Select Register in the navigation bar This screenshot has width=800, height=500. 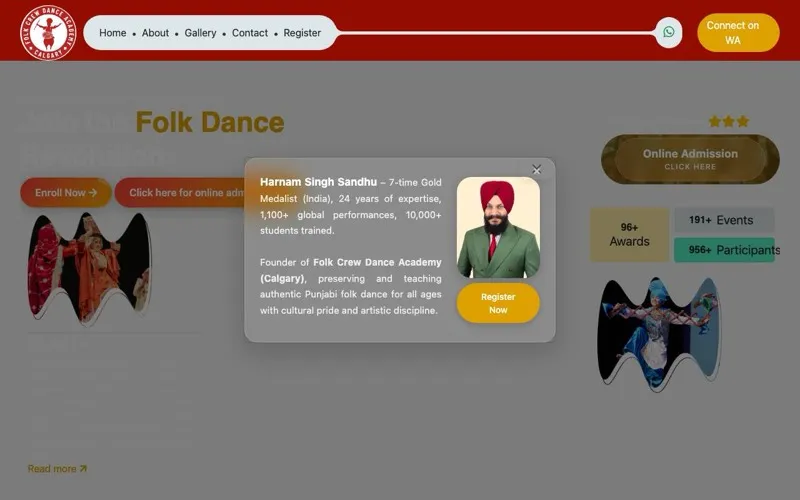[302, 33]
